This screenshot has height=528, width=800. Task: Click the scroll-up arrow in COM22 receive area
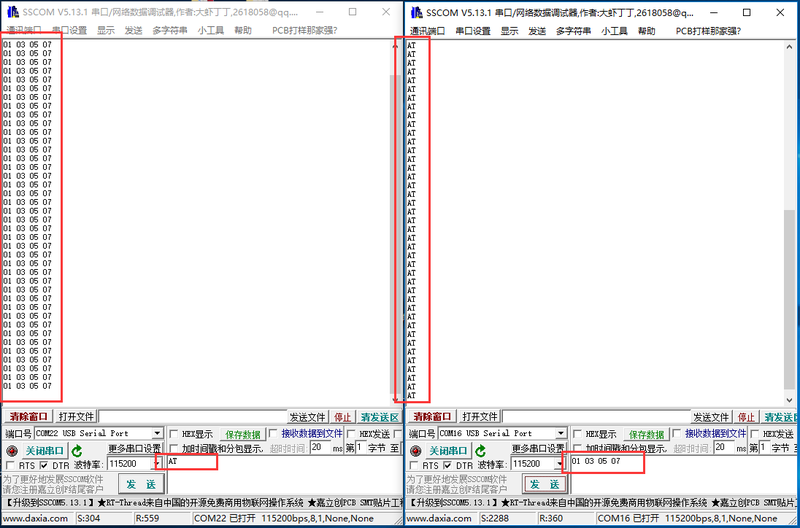pyautogui.click(x=394, y=46)
